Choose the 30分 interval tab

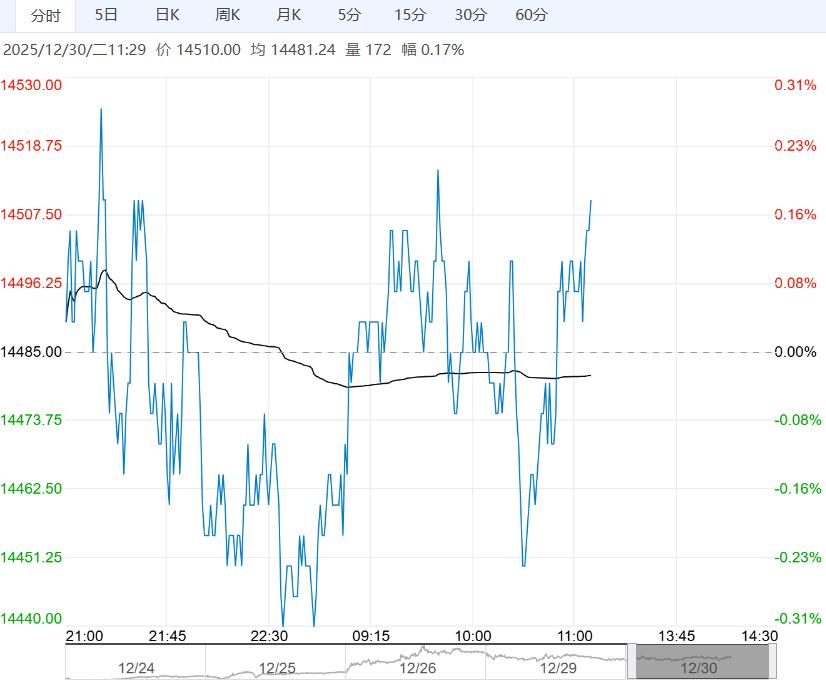(470, 15)
